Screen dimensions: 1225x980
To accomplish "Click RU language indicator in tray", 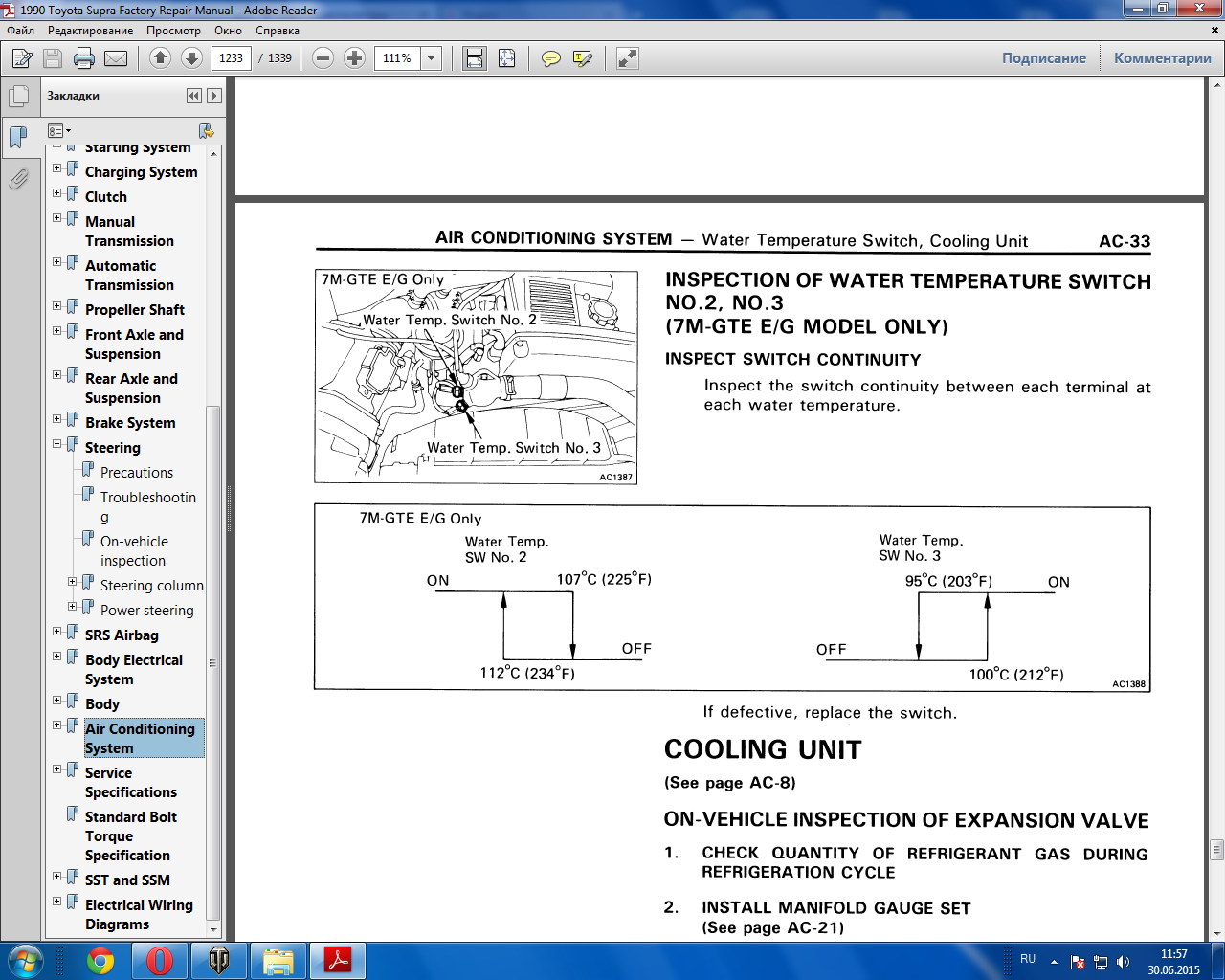I will pos(1028,959).
